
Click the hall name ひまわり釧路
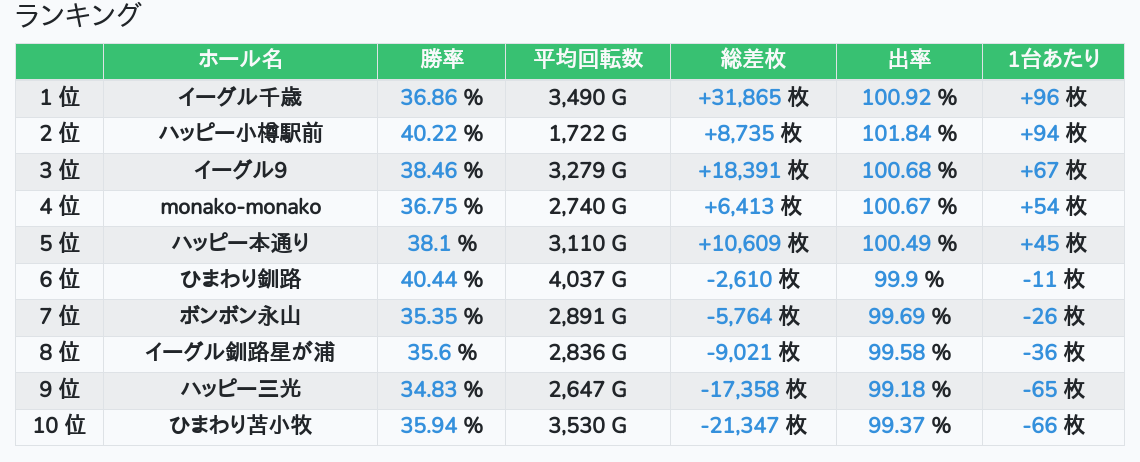coord(240,279)
